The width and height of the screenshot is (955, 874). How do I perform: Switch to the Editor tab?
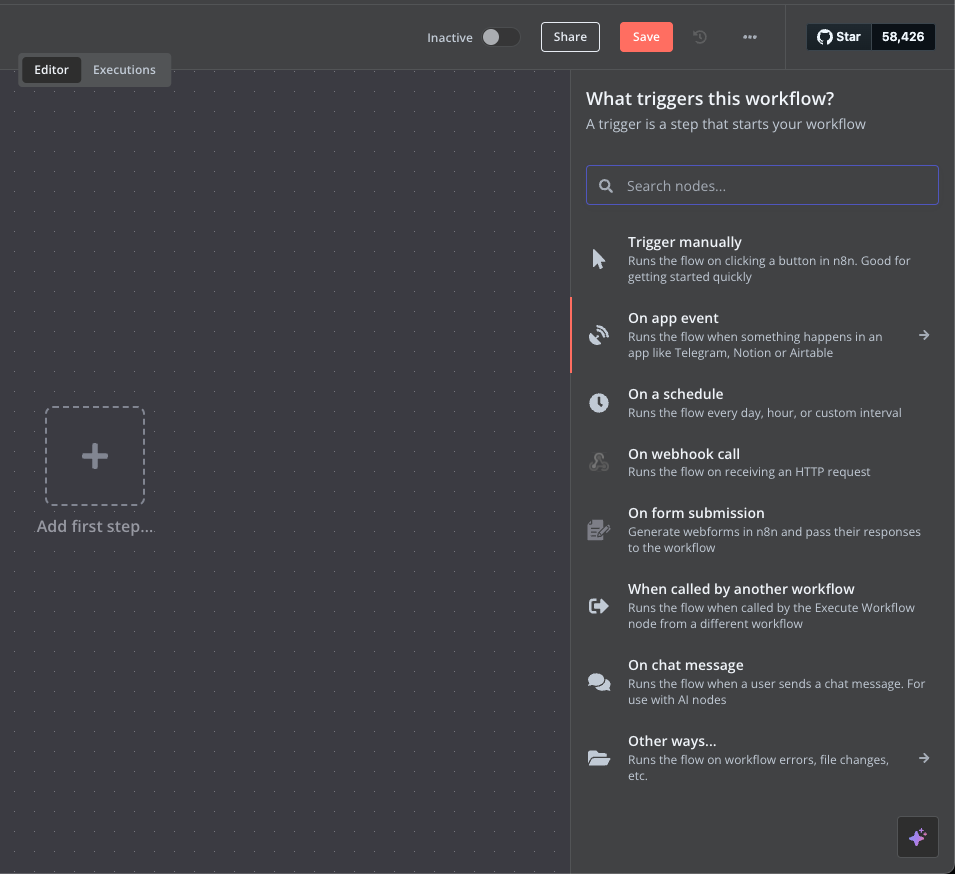click(x=51, y=70)
